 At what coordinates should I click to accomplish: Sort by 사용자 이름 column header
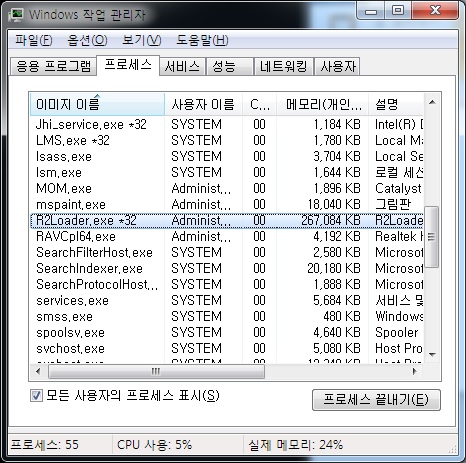click(203, 104)
